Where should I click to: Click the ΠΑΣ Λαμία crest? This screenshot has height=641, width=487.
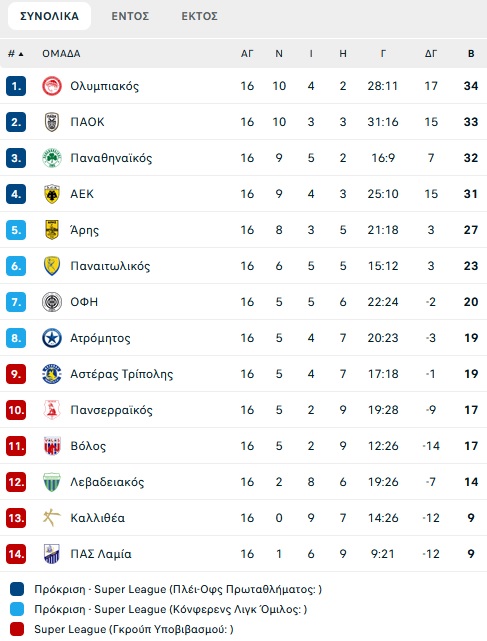(x=52, y=554)
